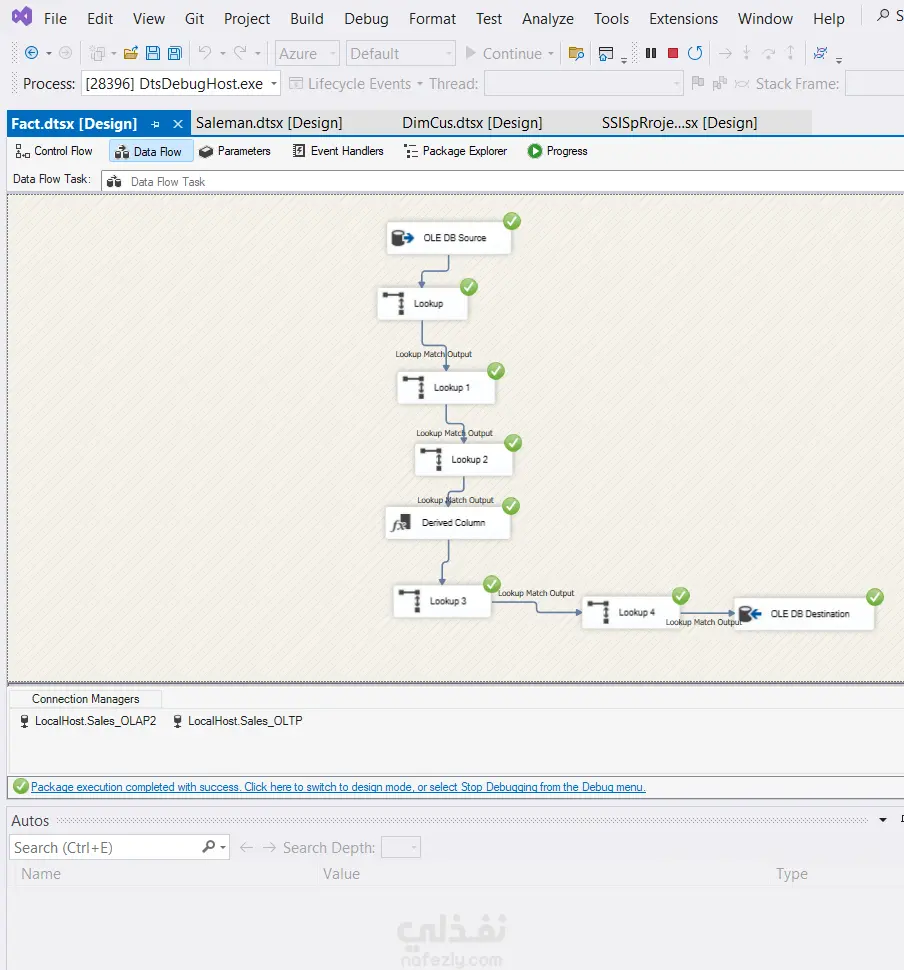904x970 pixels.
Task: Open the Default platform dropdown
Action: (x=401, y=54)
